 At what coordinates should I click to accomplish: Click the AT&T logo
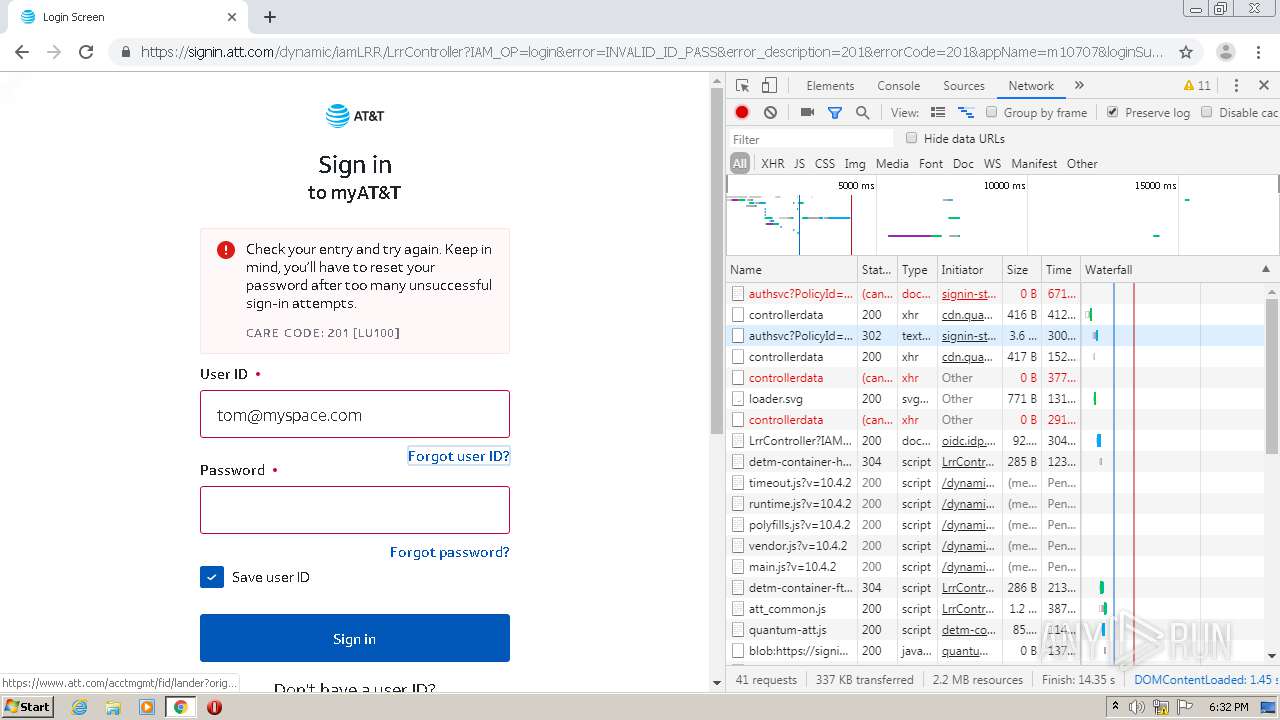(x=355, y=116)
